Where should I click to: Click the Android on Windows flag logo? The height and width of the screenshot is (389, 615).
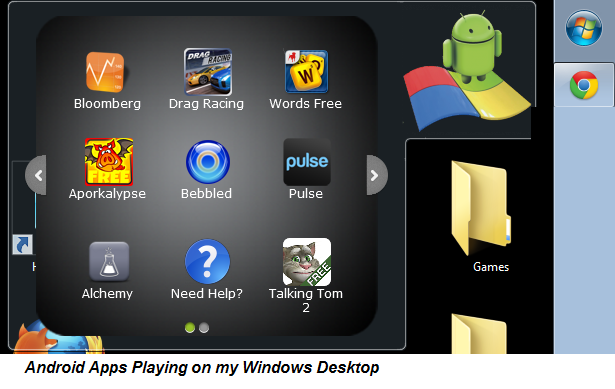tap(467, 71)
